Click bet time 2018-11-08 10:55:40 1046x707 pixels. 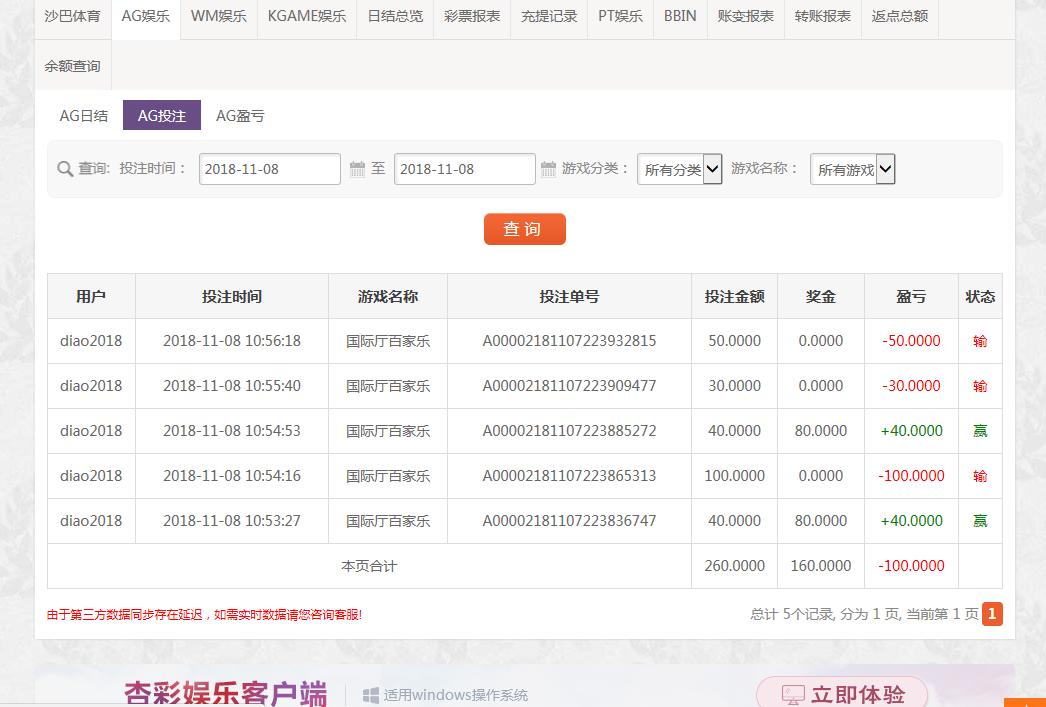[231, 386]
